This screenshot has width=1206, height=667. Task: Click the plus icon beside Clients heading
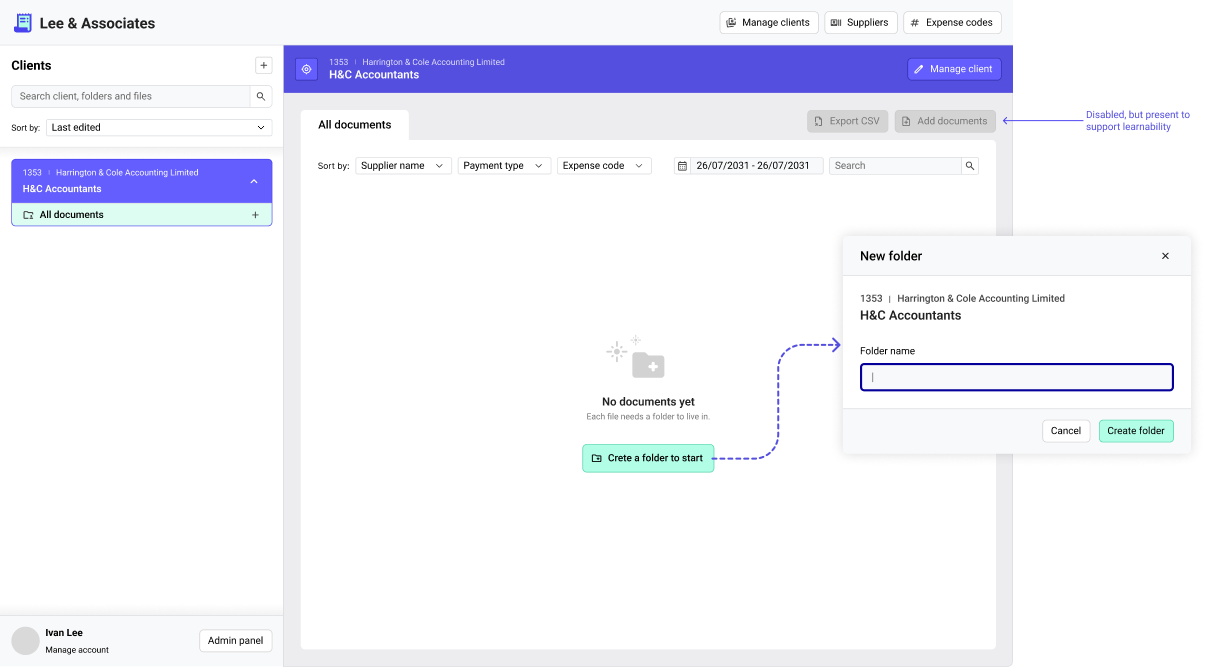point(264,65)
